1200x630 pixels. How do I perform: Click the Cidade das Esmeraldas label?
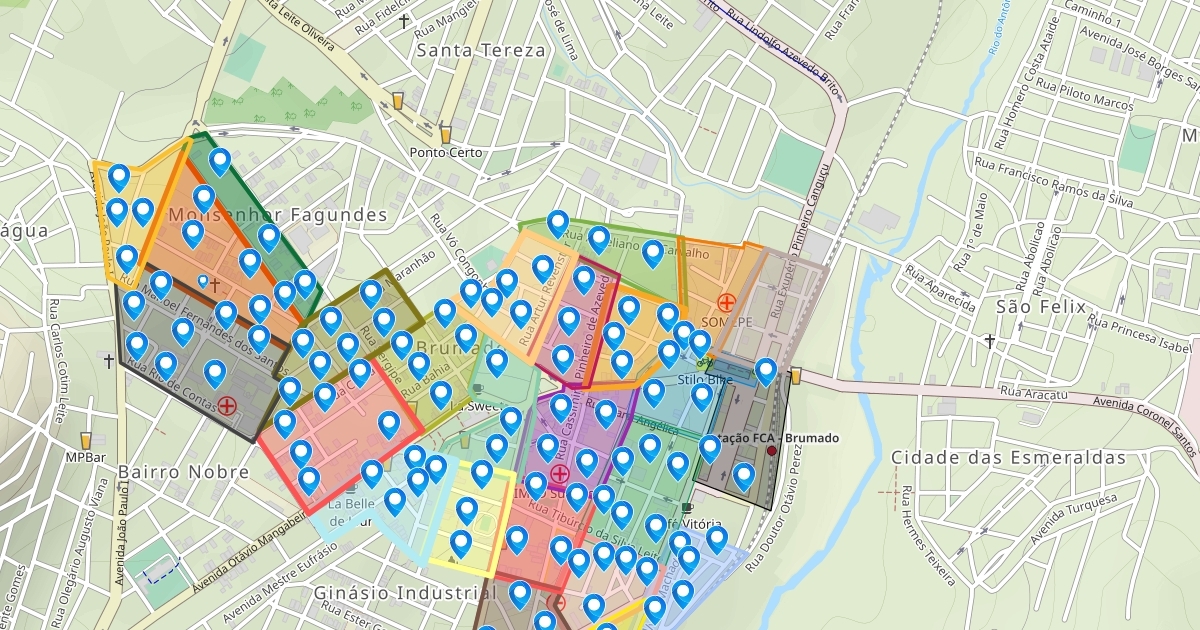pos(1009,458)
